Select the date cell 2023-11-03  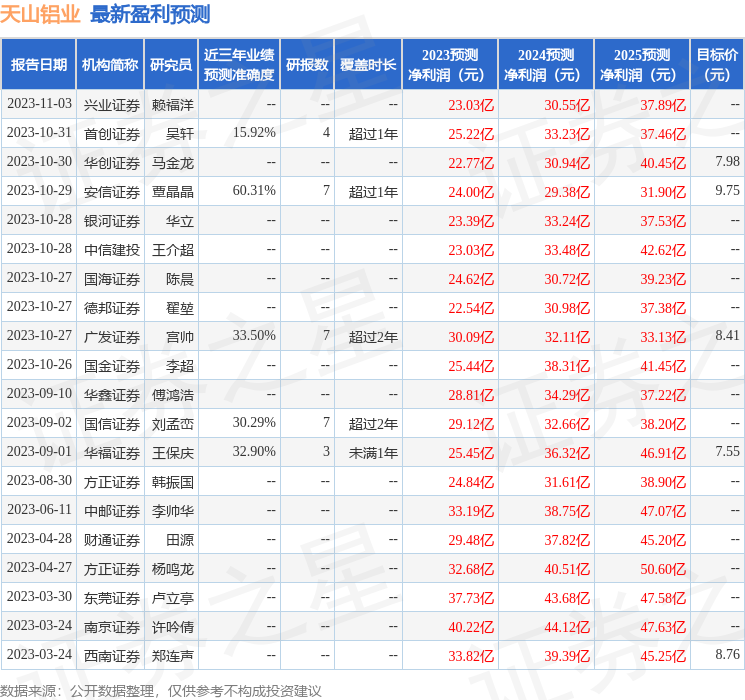(x=39, y=104)
